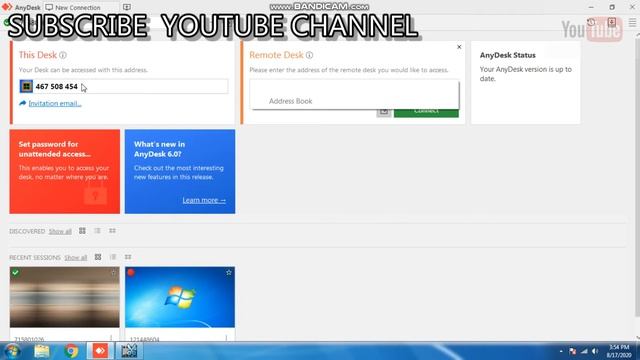
Task: Open Bandicam from the taskbar
Action: [129, 351]
